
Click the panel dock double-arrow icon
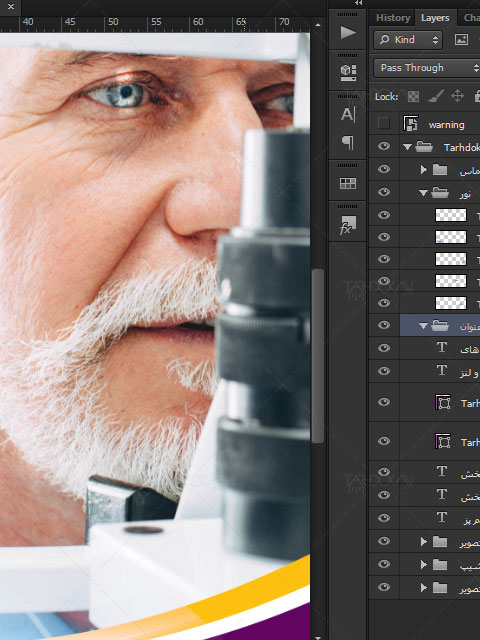(358, 3)
